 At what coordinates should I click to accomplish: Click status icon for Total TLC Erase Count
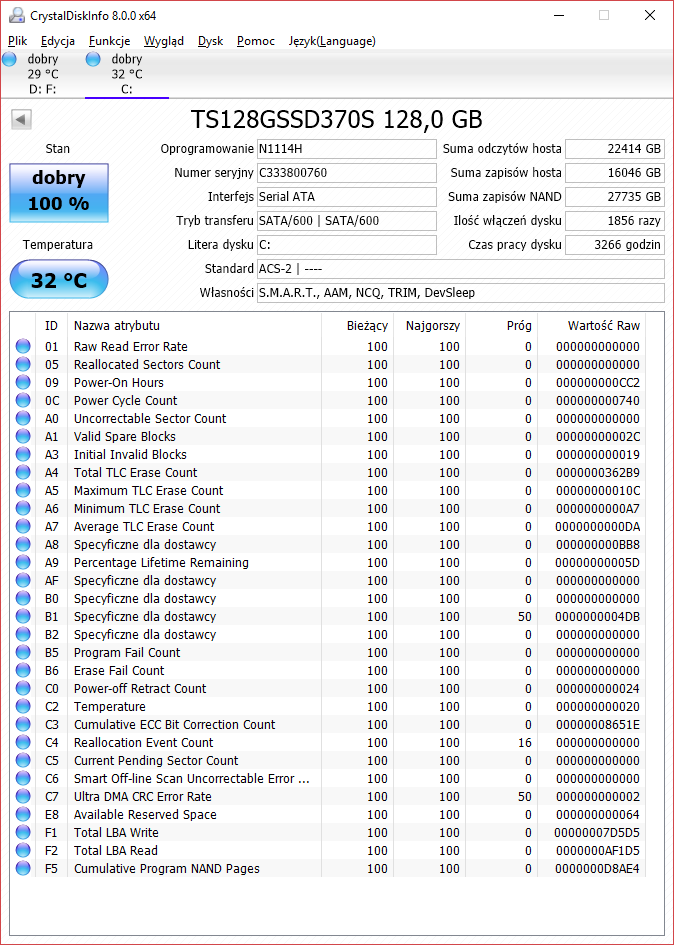(x=23, y=472)
